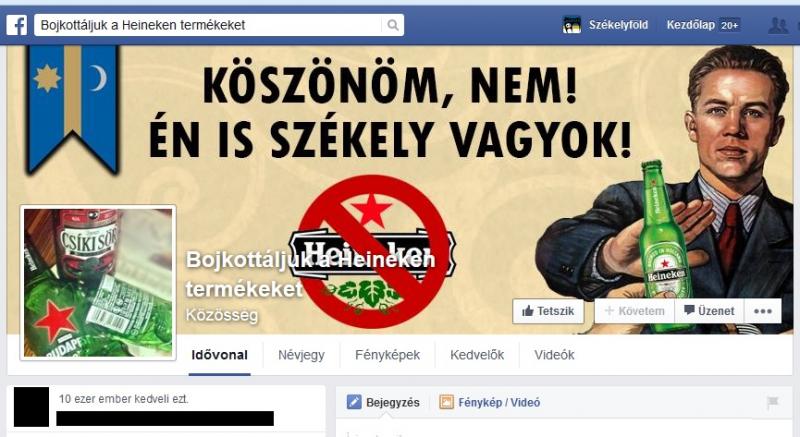This screenshot has width=800, height=437.
Task: Go to Kezdőlap home link
Action: click(690, 25)
